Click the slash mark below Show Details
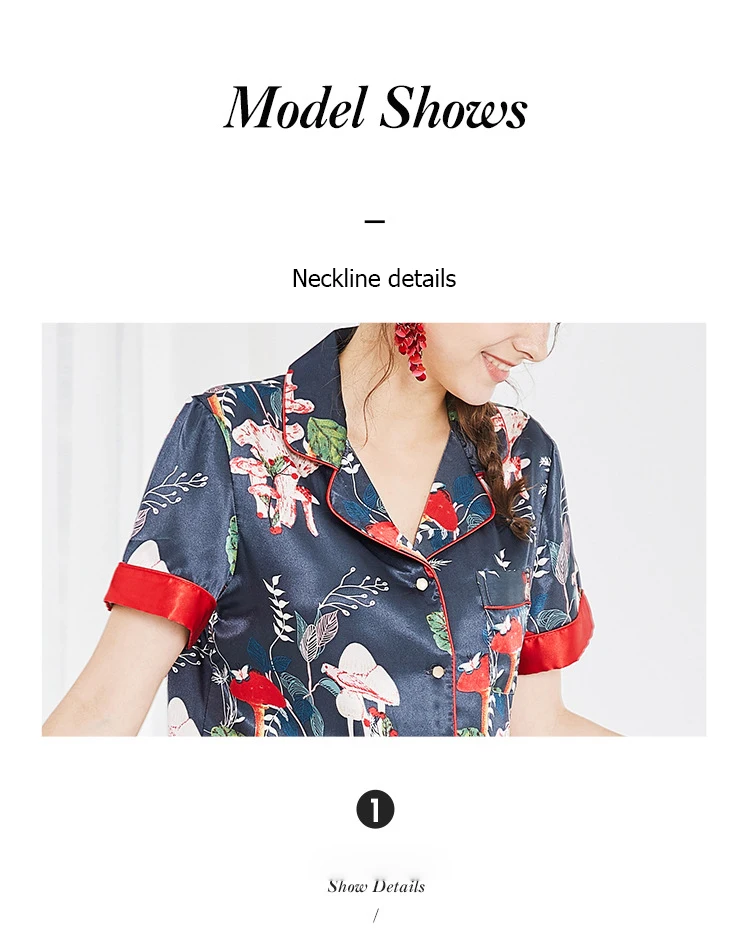The height and width of the screenshot is (939, 750). (376, 915)
